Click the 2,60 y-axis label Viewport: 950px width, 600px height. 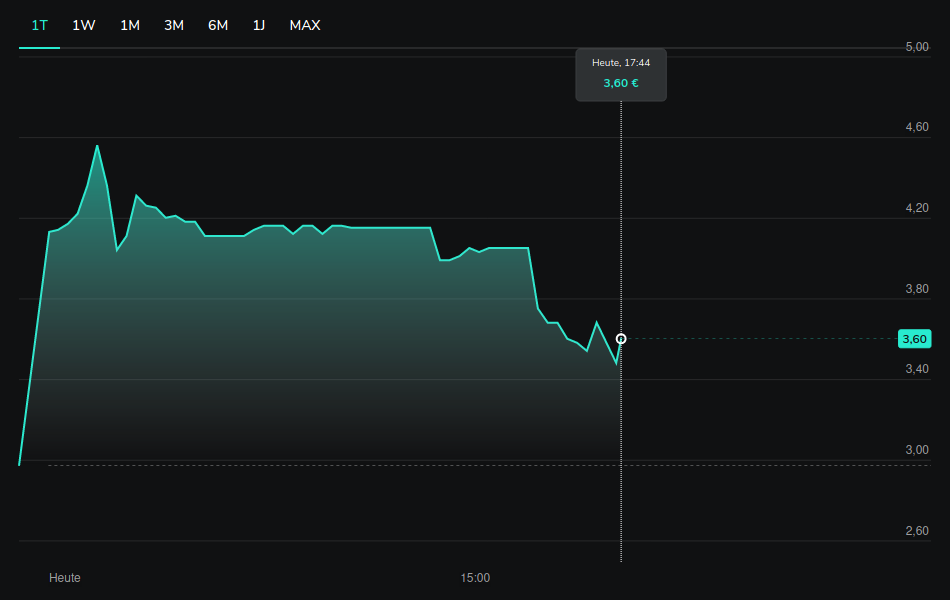916,531
